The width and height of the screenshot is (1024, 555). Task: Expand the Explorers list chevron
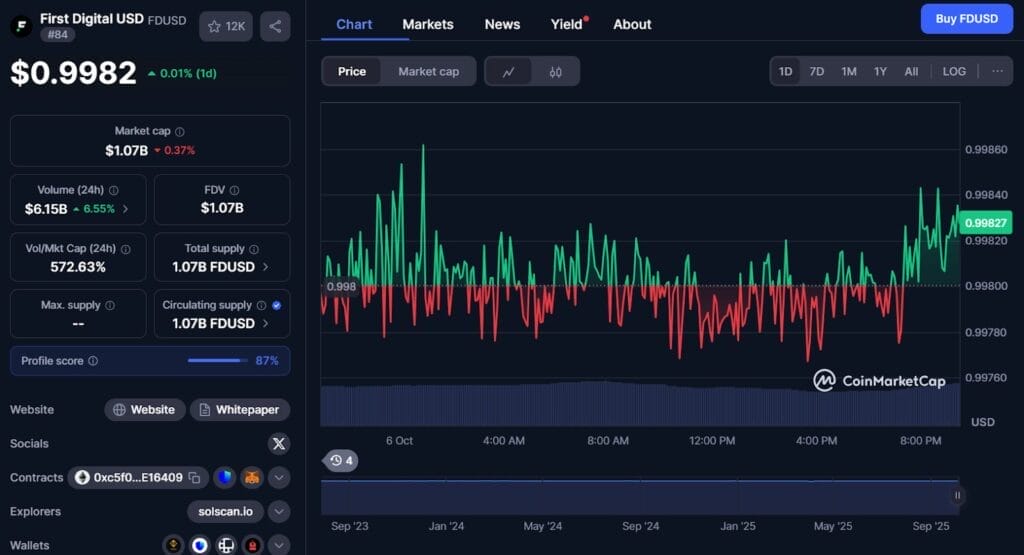tap(279, 512)
